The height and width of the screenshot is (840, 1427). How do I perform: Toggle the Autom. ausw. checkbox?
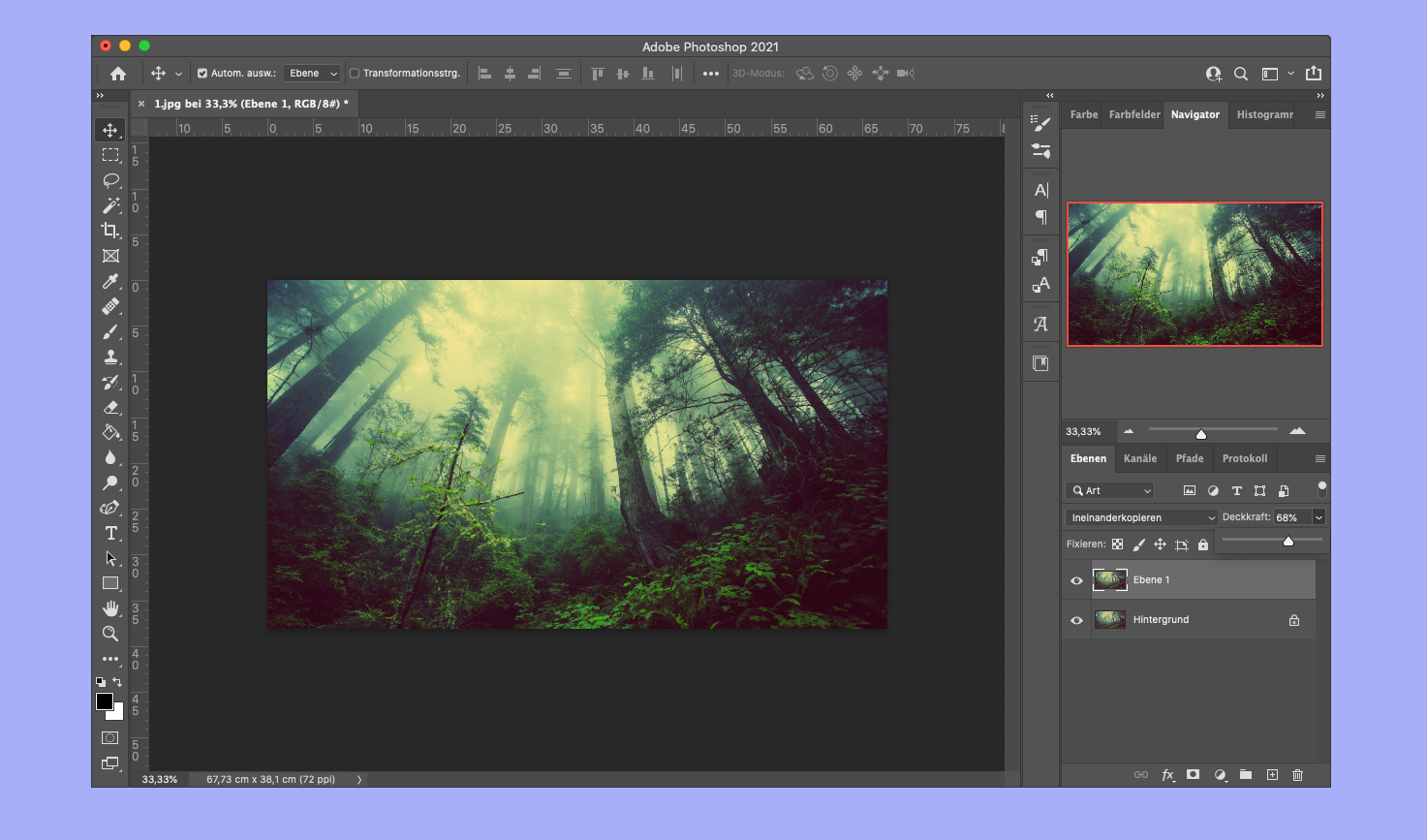click(202, 74)
